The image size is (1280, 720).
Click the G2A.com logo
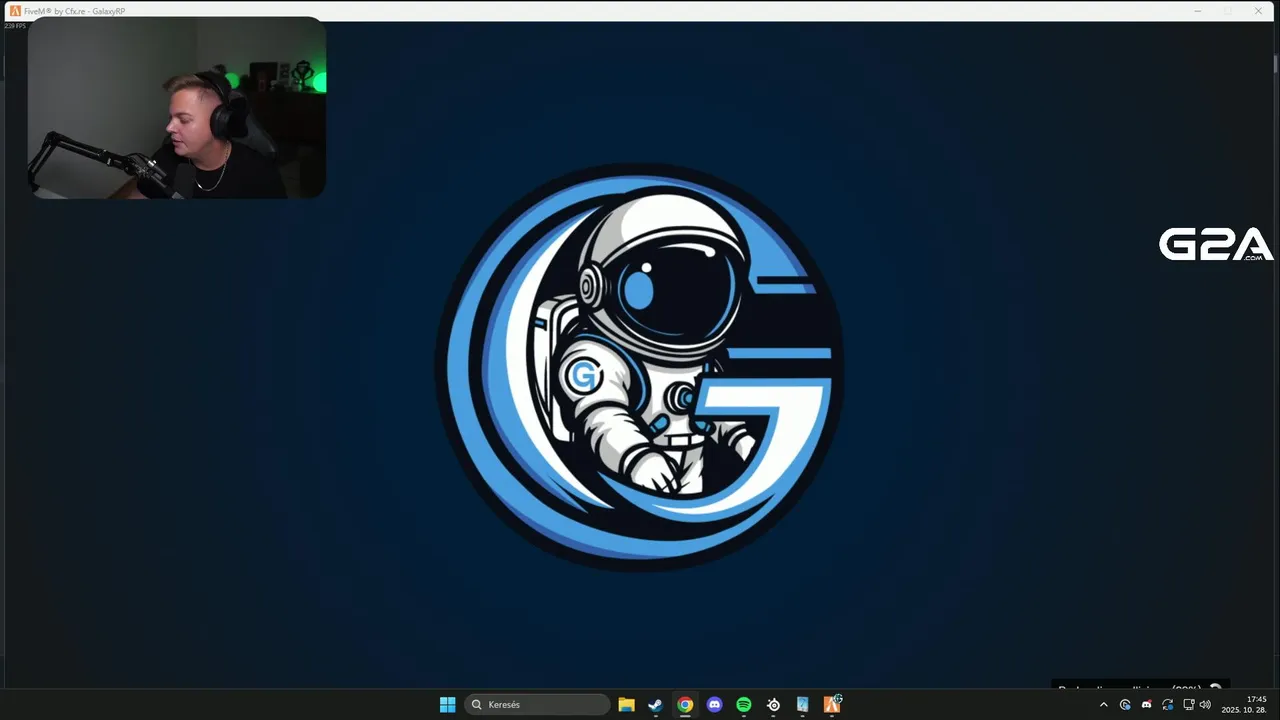tap(1216, 245)
